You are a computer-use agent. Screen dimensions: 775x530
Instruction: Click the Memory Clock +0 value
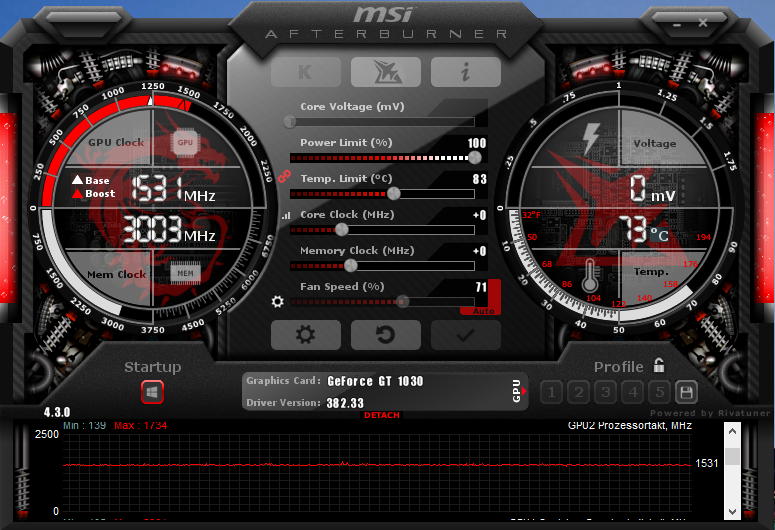pos(479,251)
